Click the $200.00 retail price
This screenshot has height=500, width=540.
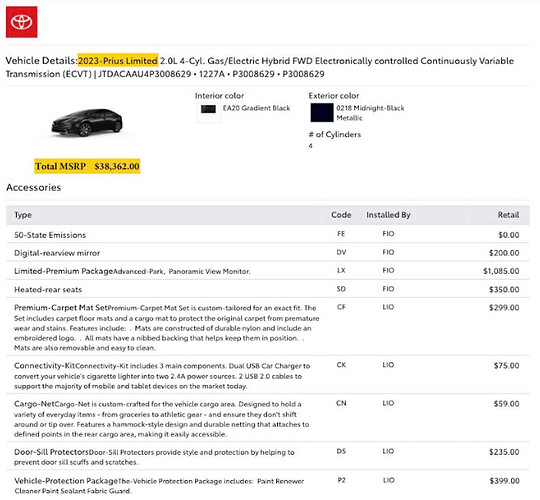(x=504, y=253)
